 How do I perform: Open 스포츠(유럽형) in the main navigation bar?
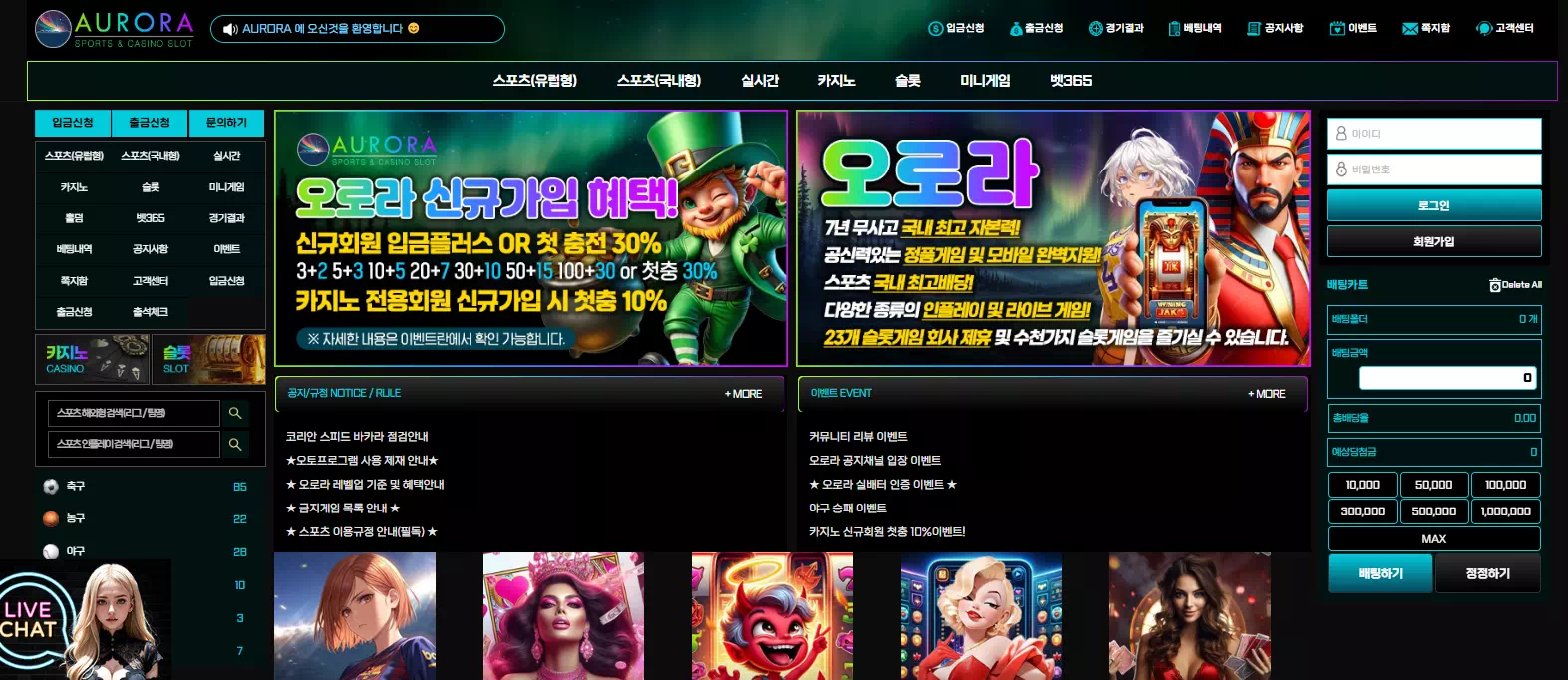(535, 81)
